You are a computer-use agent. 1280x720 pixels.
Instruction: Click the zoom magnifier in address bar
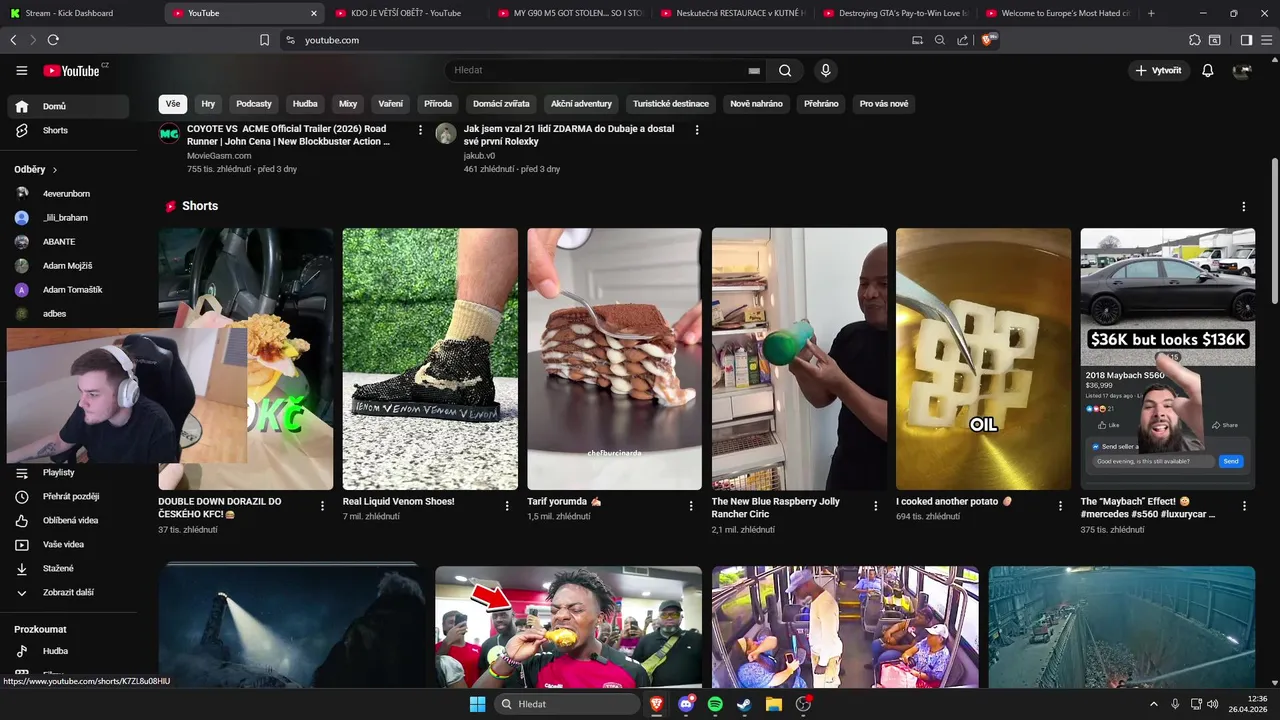(x=940, y=40)
